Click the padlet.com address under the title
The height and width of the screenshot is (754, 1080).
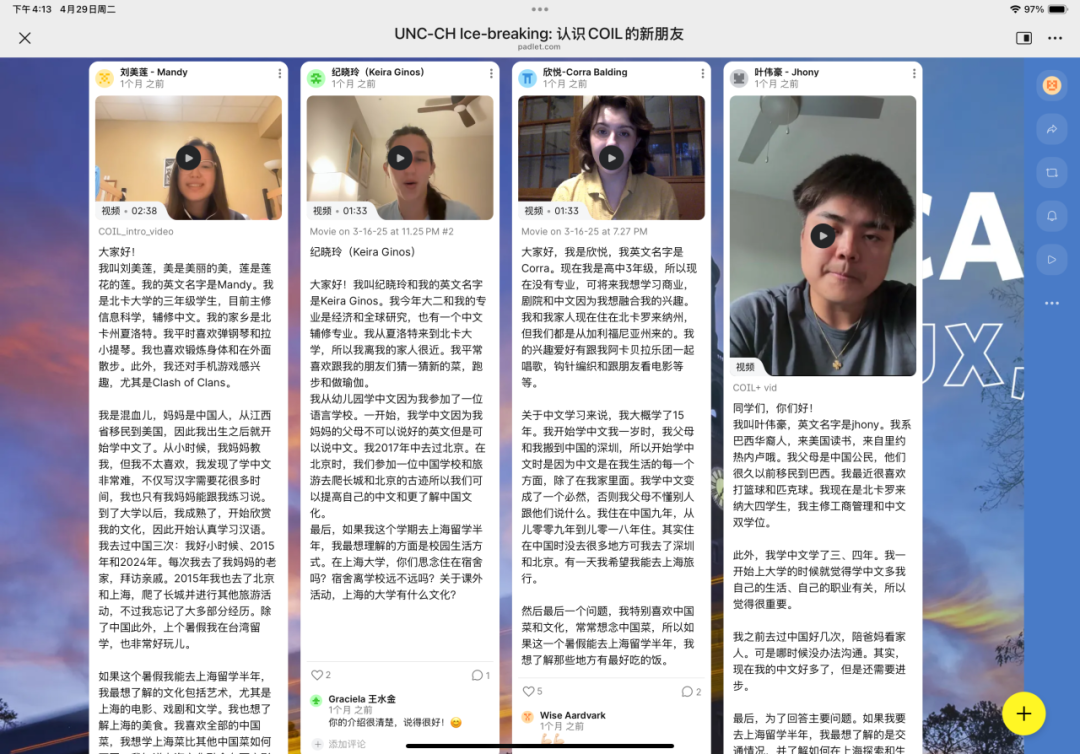[x=539, y=47]
